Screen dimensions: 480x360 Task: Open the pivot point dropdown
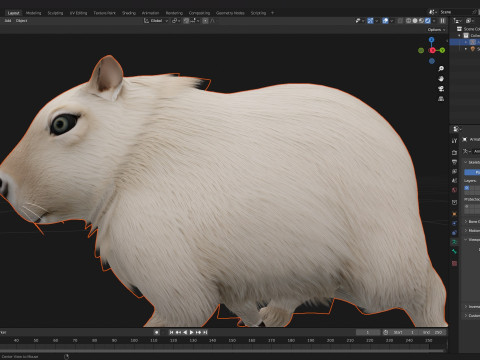176,21
